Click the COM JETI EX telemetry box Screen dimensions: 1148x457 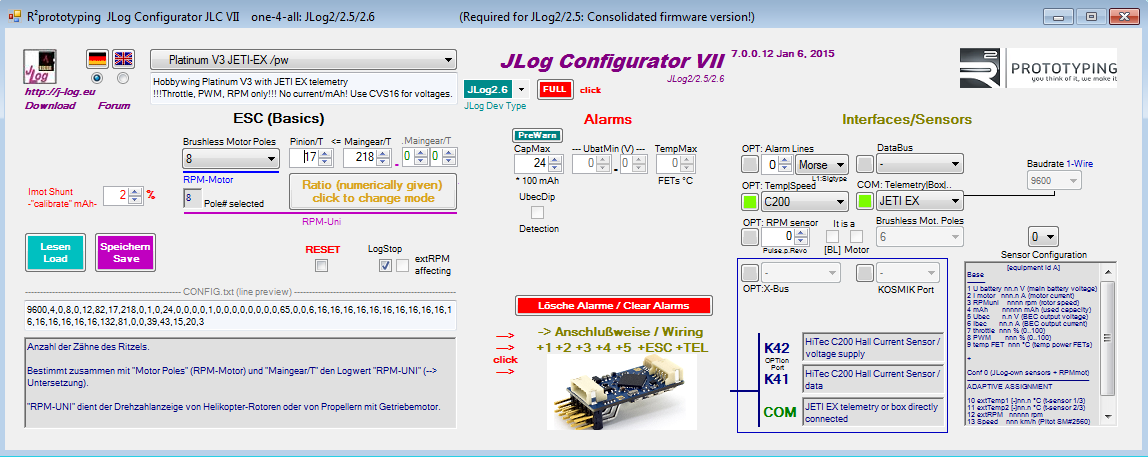pyautogui.click(x=873, y=412)
